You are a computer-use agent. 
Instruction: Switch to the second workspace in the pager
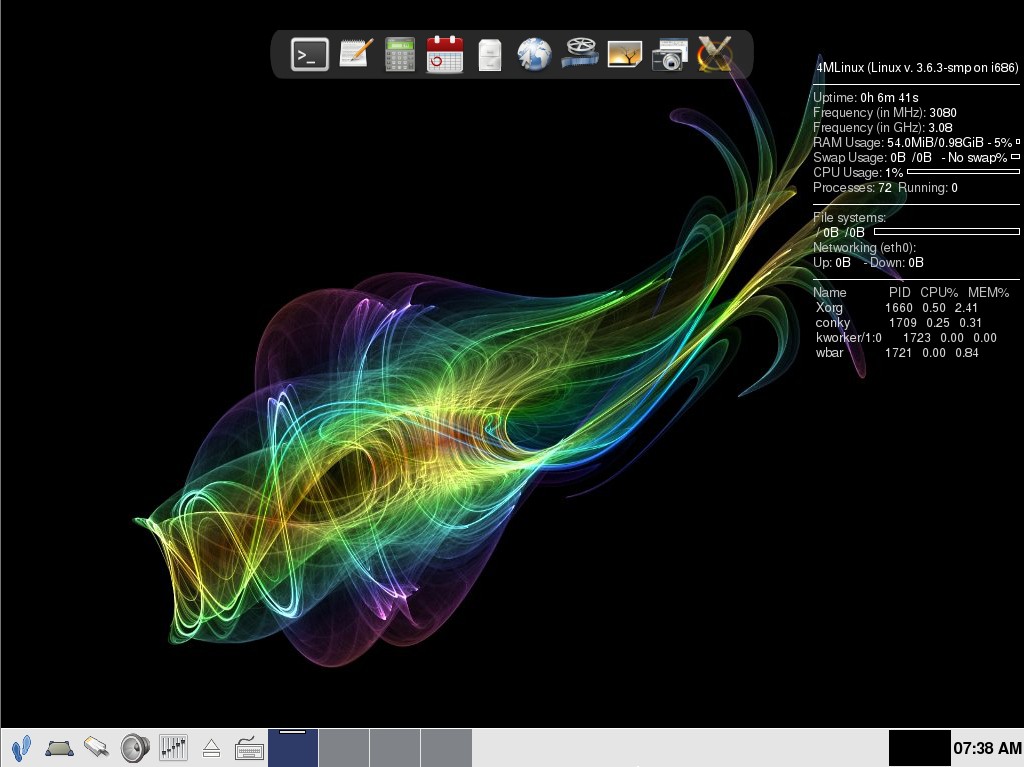pyautogui.click(x=344, y=747)
